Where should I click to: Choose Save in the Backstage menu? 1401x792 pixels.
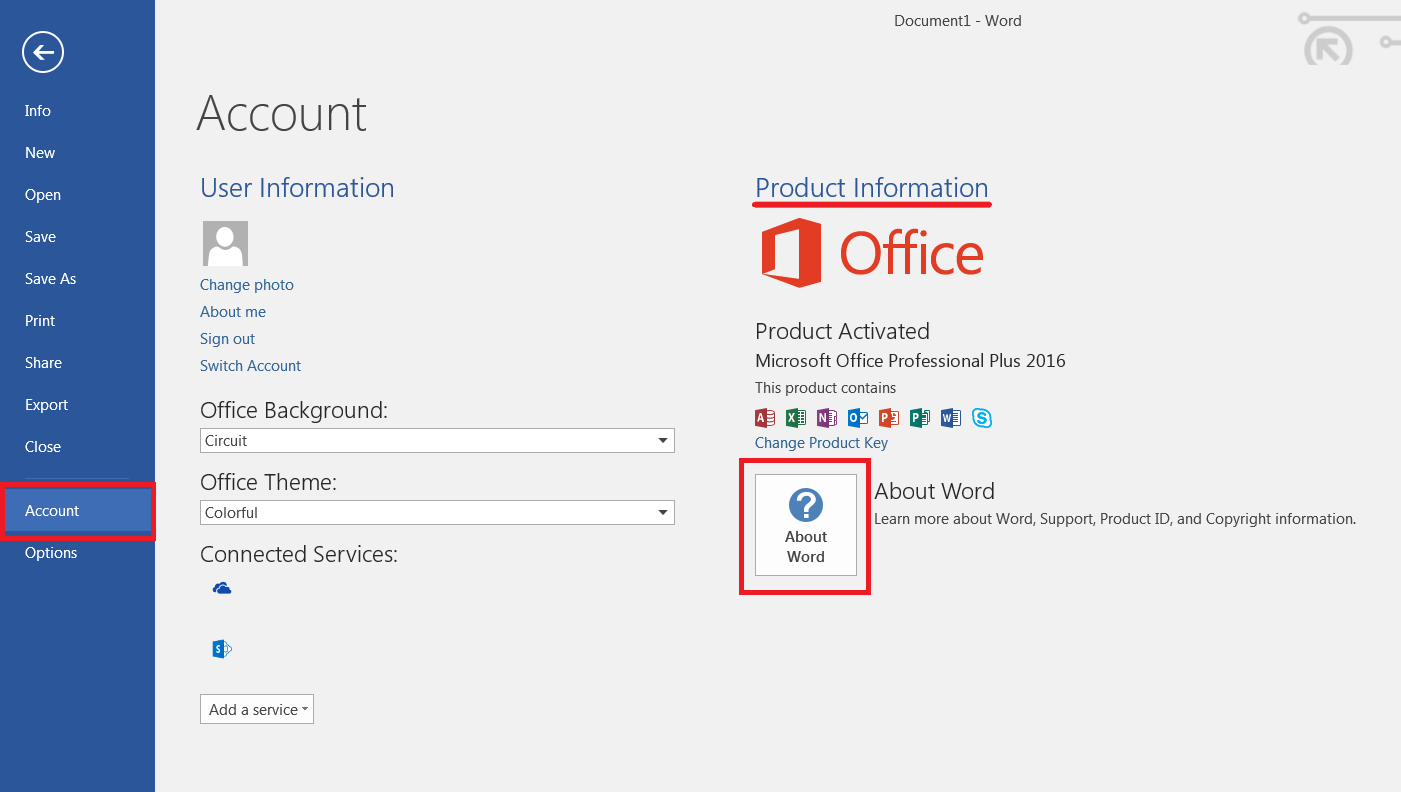(40, 237)
